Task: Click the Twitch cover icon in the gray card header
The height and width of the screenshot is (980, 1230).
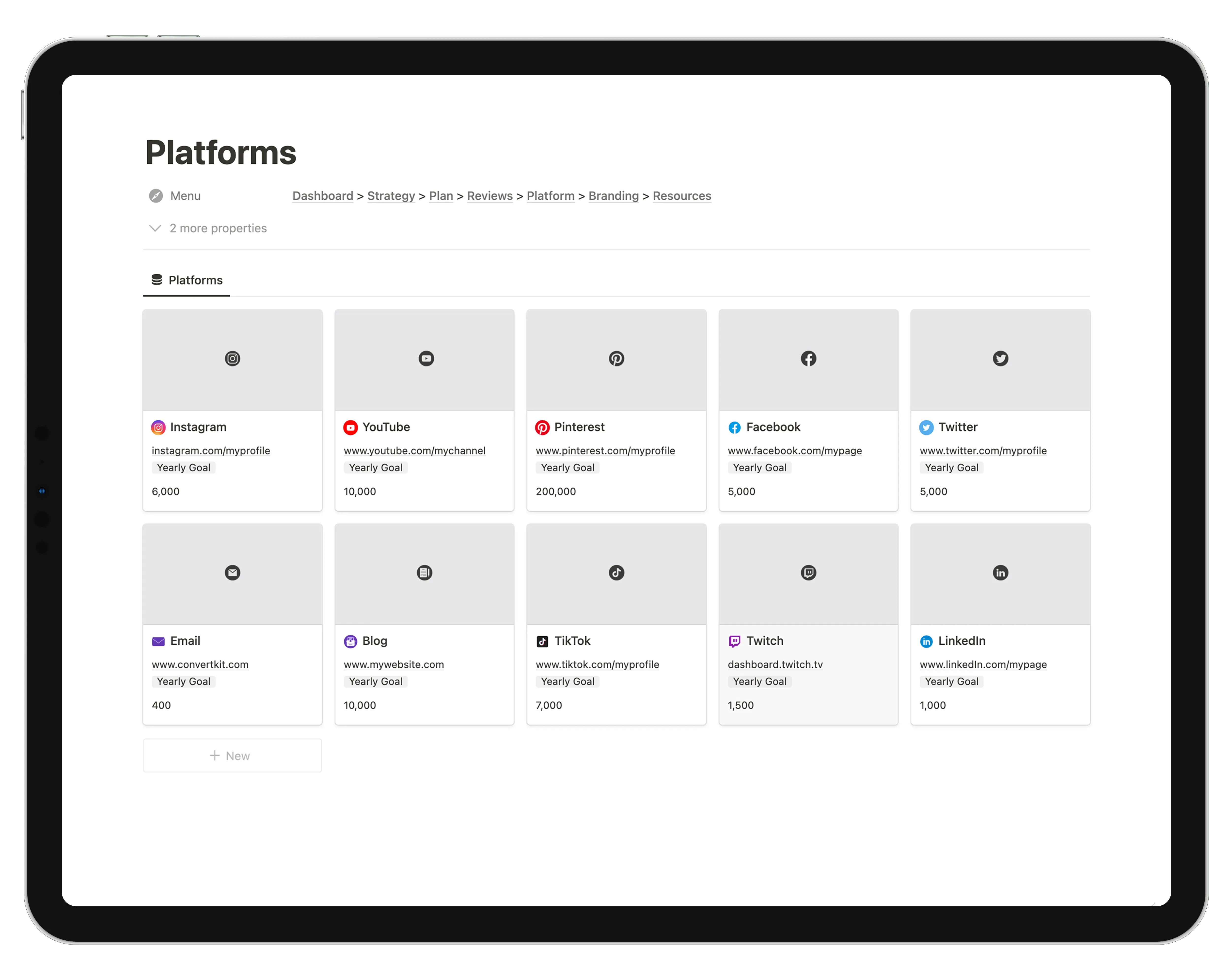Action: click(x=808, y=572)
